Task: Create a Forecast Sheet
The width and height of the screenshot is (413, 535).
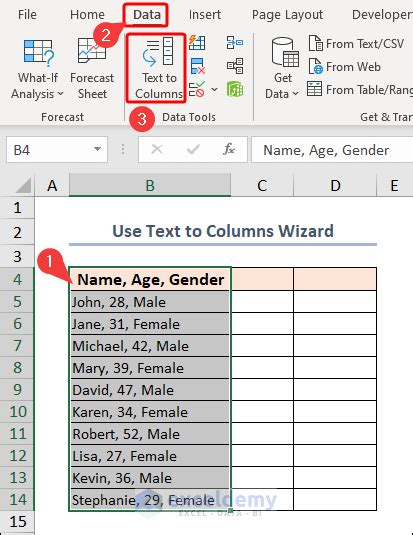Action: 92,70
